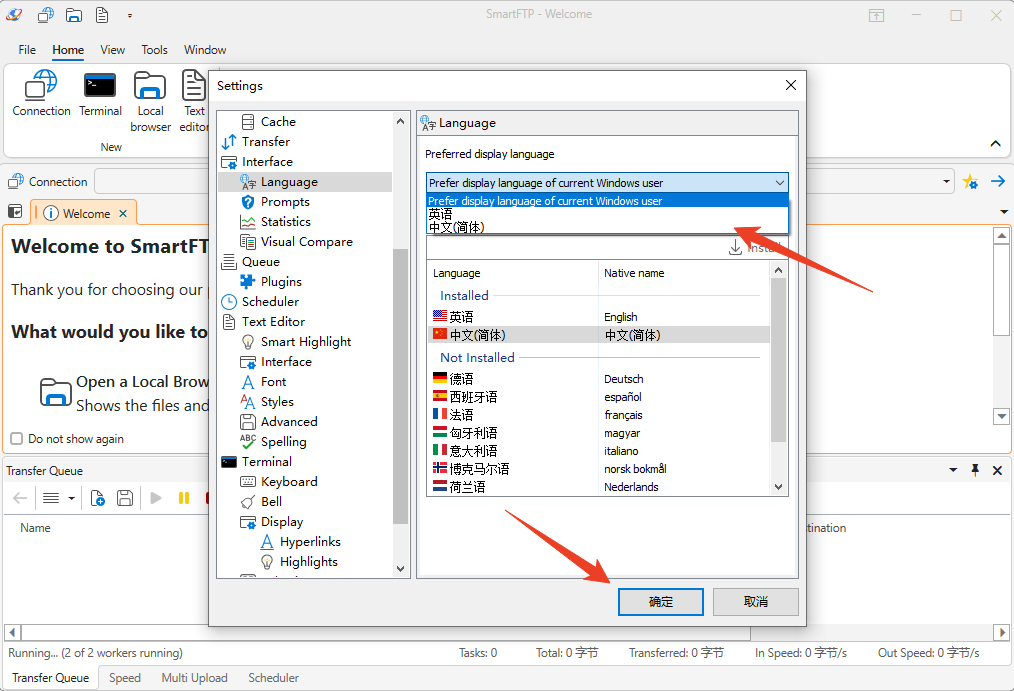Open the Preferred display language combo box

pos(607,183)
